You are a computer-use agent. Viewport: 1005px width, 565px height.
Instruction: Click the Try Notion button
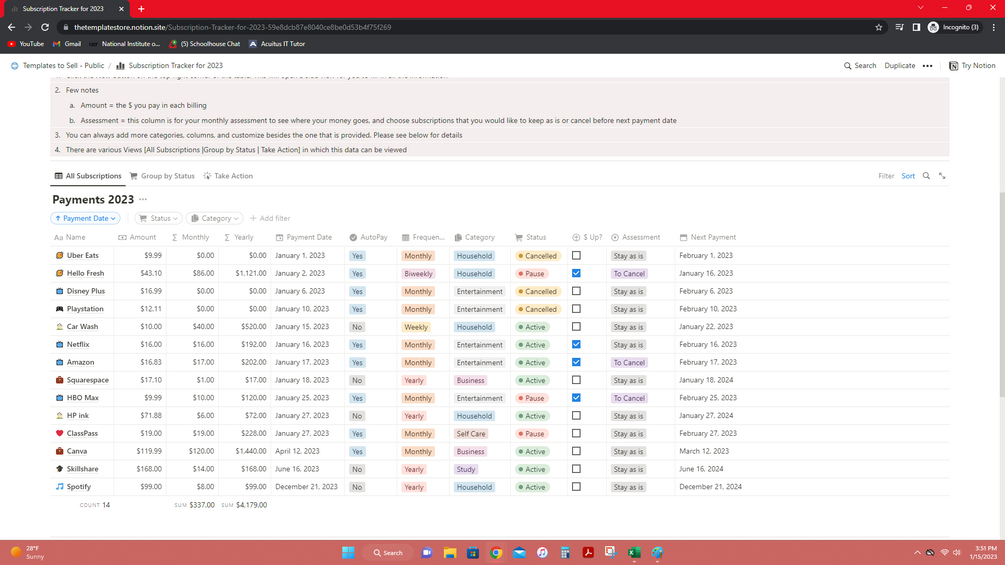(x=972, y=66)
